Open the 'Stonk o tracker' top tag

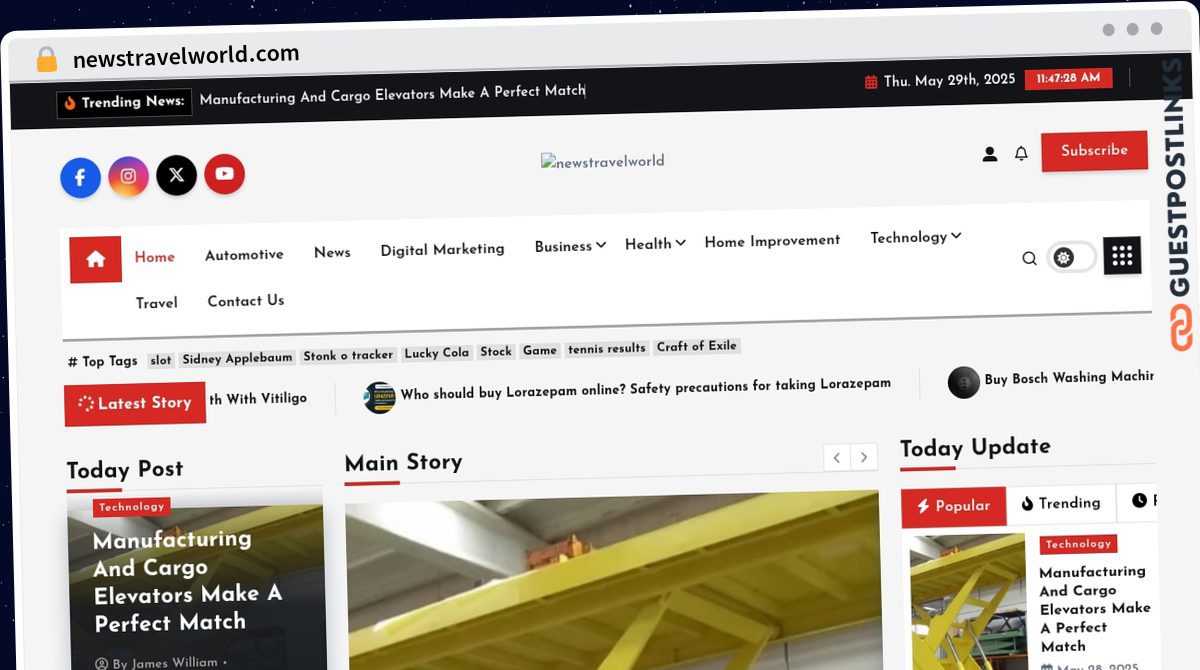coord(348,355)
